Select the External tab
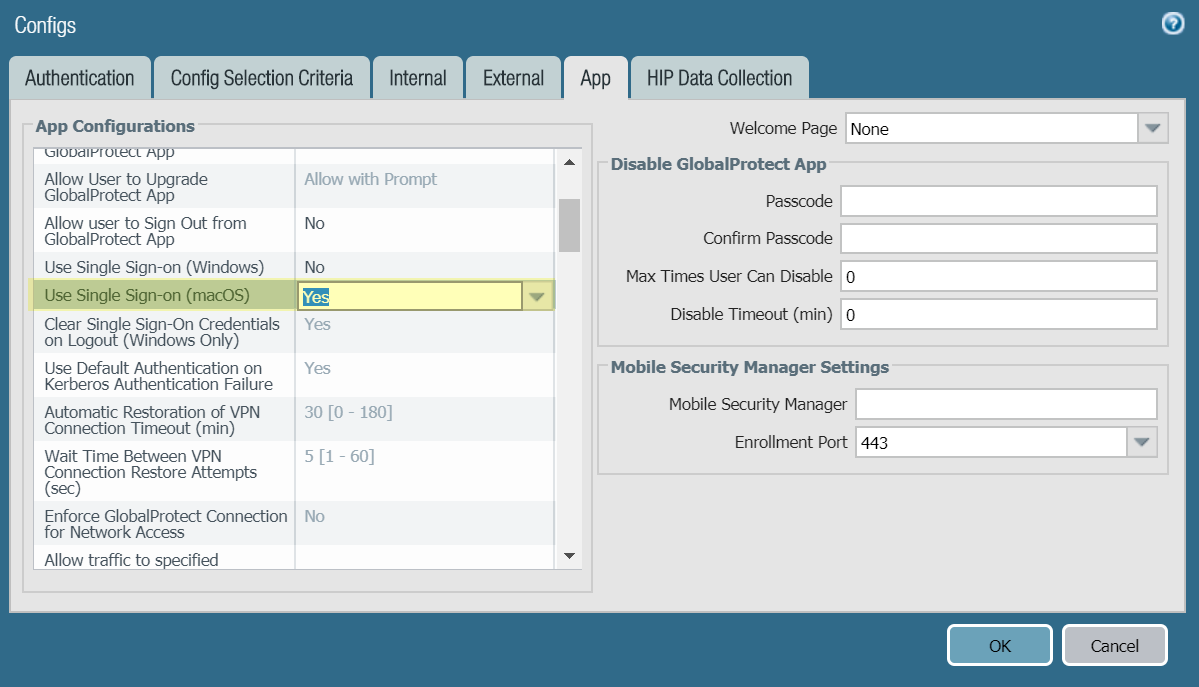This screenshot has width=1199, height=687. pos(513,78)
